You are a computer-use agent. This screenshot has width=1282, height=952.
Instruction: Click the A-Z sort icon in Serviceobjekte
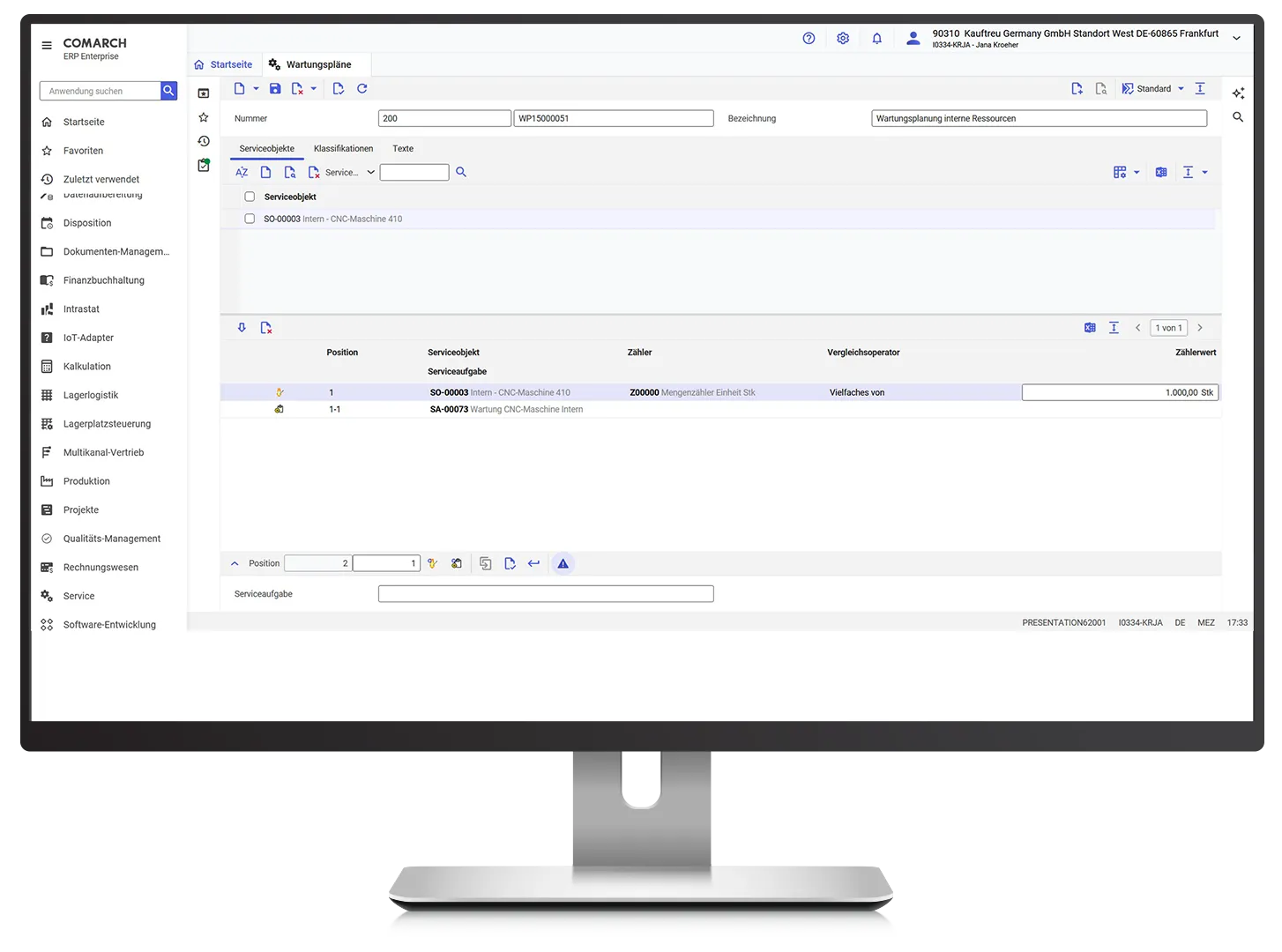pos(242,173)
